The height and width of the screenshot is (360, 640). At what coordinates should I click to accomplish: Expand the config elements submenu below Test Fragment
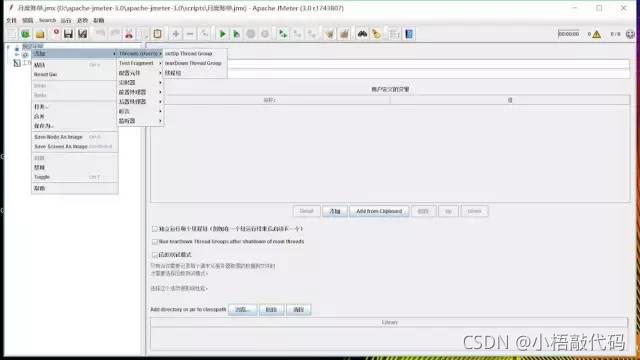click(x=140, y=73)
